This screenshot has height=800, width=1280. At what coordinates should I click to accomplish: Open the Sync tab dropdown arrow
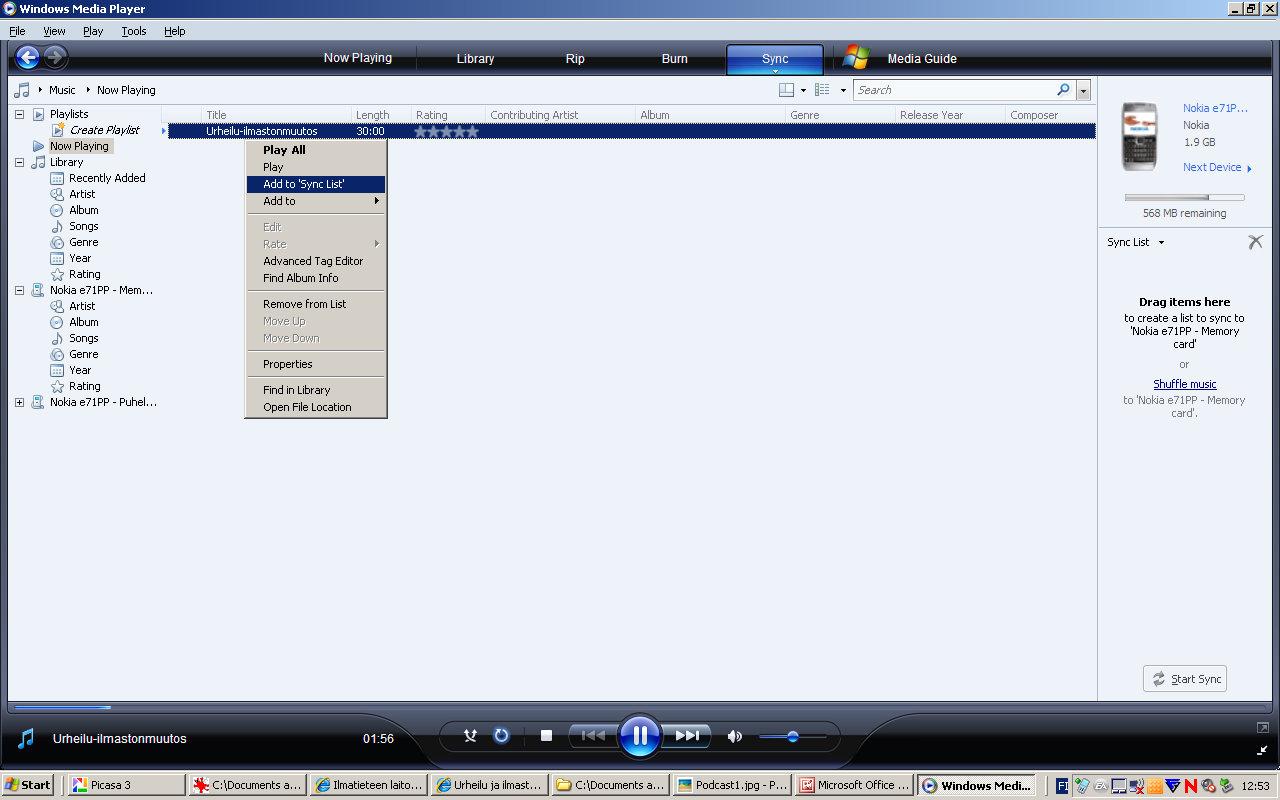point(775,71)
